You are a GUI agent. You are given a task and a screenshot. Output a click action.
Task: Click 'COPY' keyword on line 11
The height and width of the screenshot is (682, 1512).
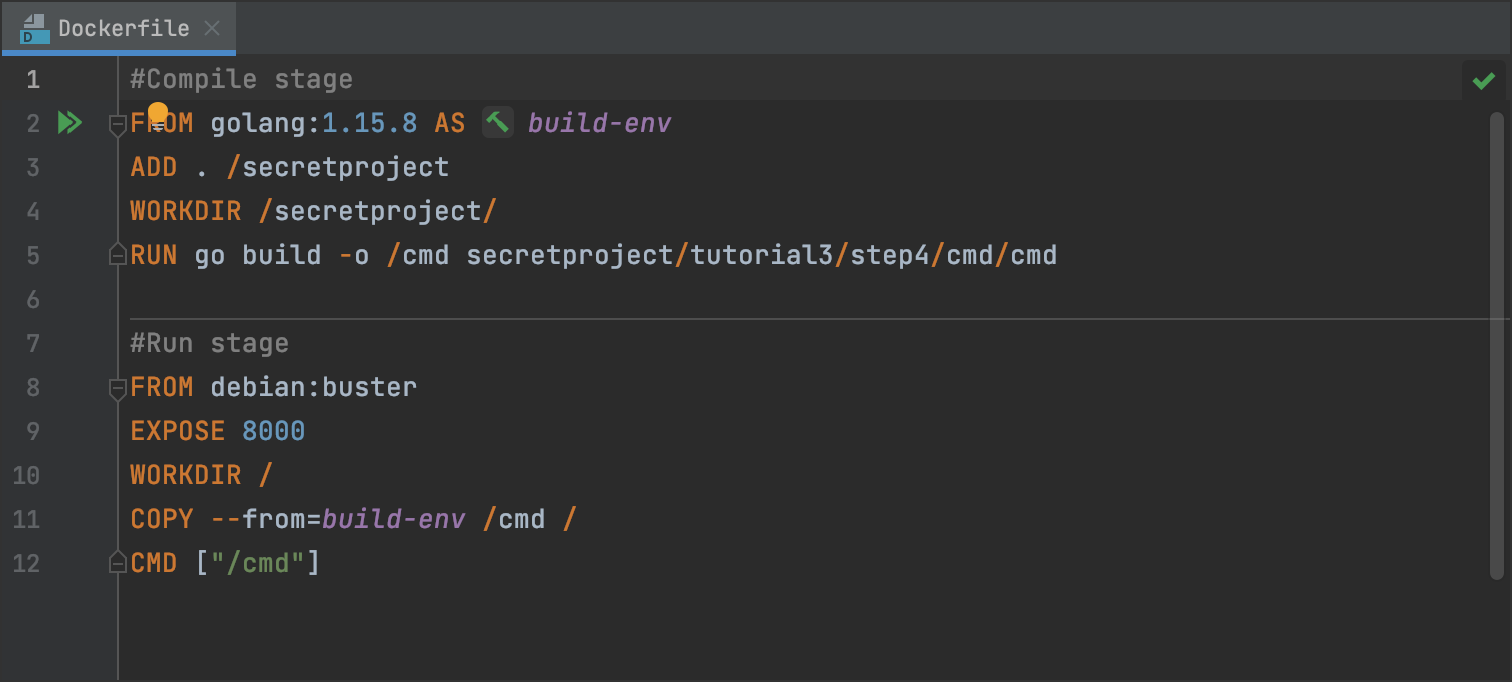pyautogui.click(x=162, y=519)
